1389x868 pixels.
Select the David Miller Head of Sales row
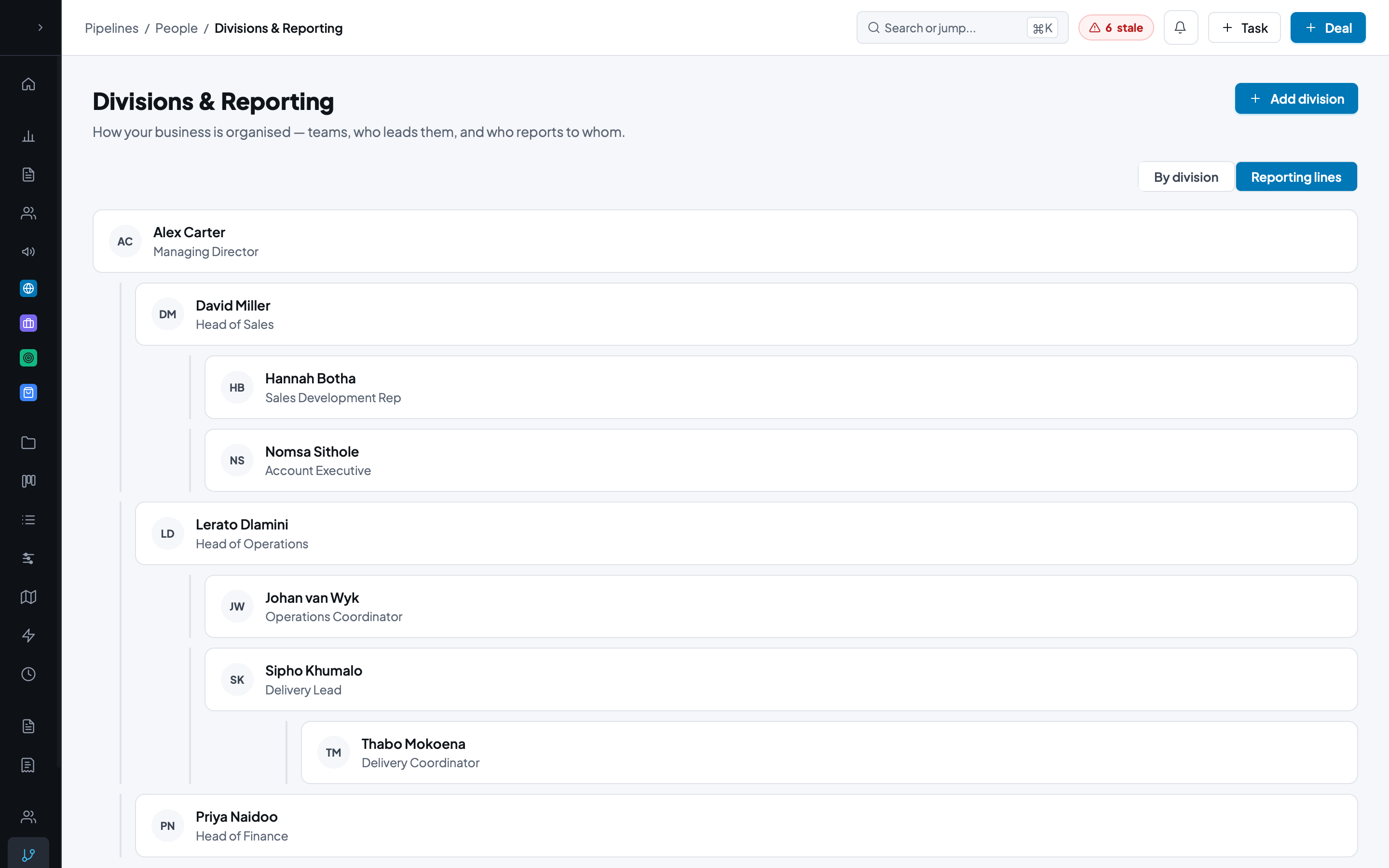pyautogui.click(x=746, y=314)
